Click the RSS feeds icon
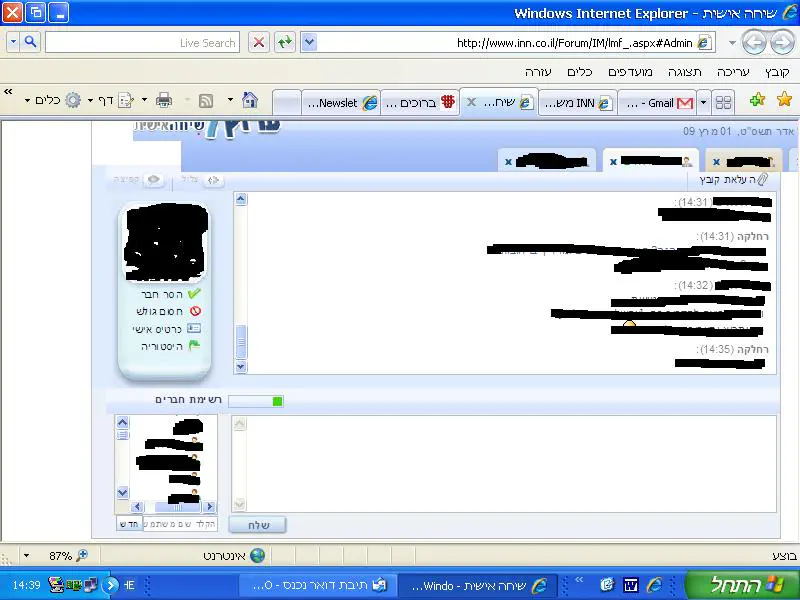The image size is (800, 600). coord(206,100)
